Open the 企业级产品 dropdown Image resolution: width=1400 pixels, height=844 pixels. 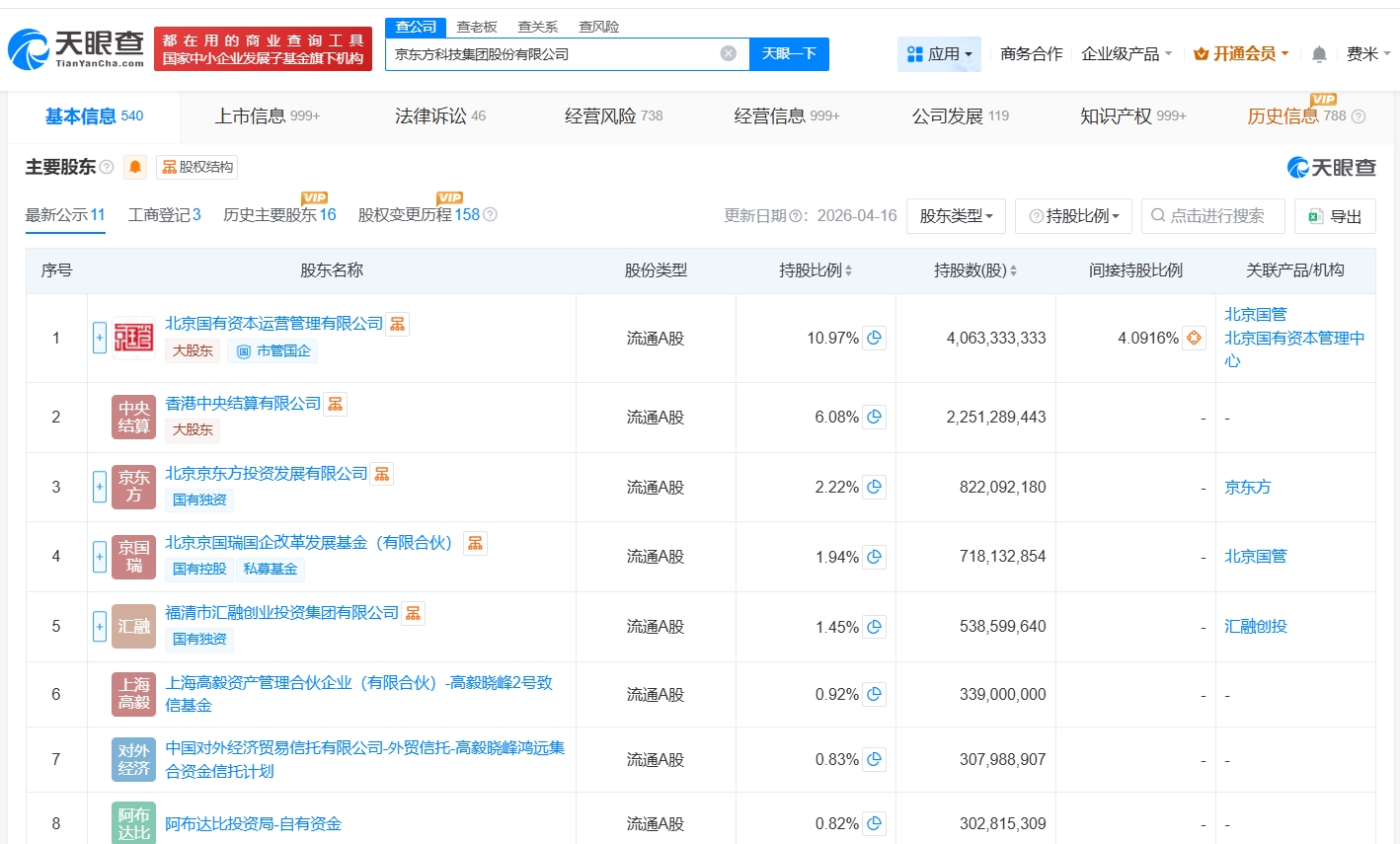(x=1127, y=53)
